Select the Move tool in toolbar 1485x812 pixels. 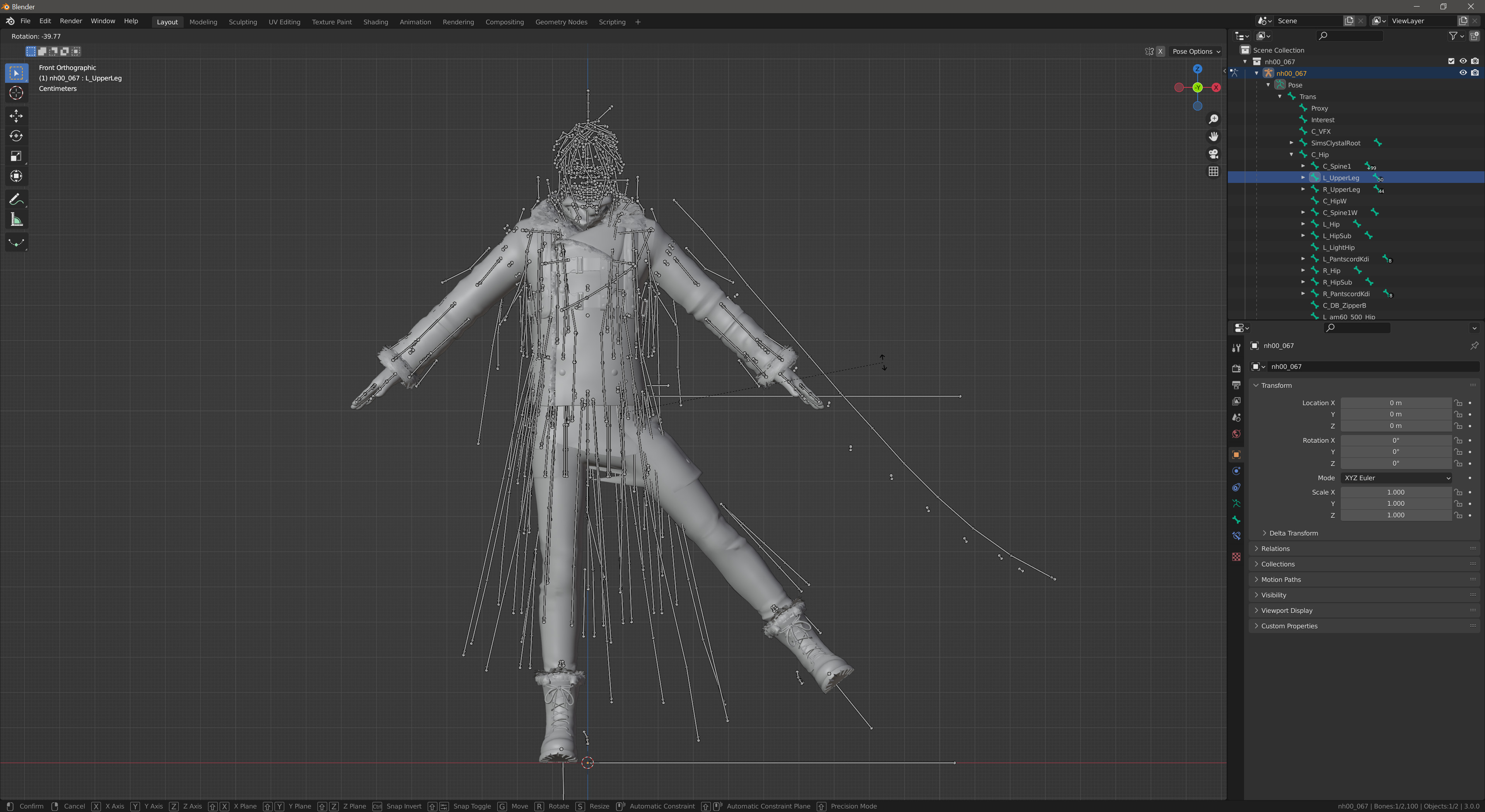click(x=16, y=116)
